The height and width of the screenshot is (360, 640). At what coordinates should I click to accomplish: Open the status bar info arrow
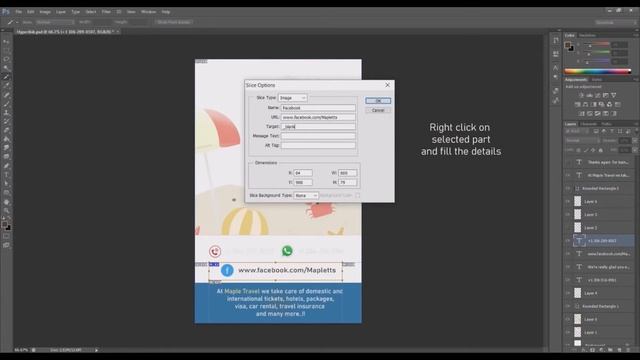(97, 350)
